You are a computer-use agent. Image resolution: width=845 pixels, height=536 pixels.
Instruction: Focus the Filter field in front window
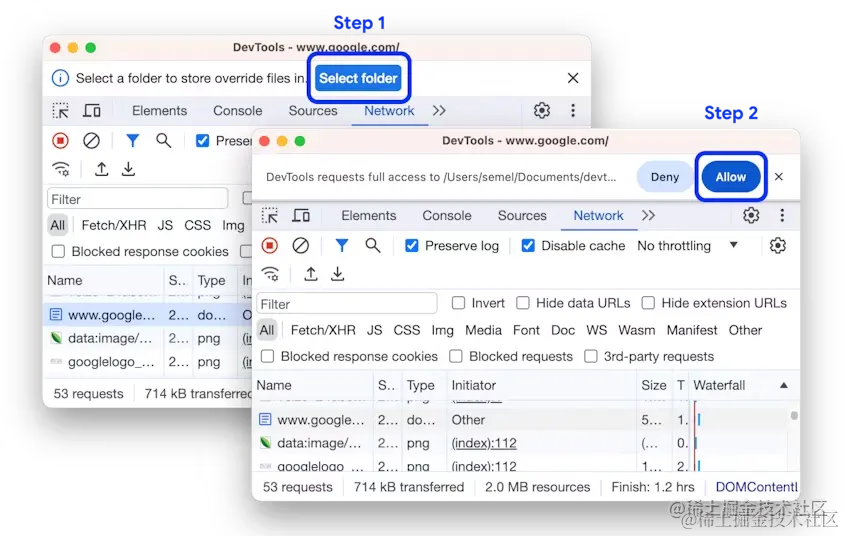pyautogui.click(x=347, y=304)
